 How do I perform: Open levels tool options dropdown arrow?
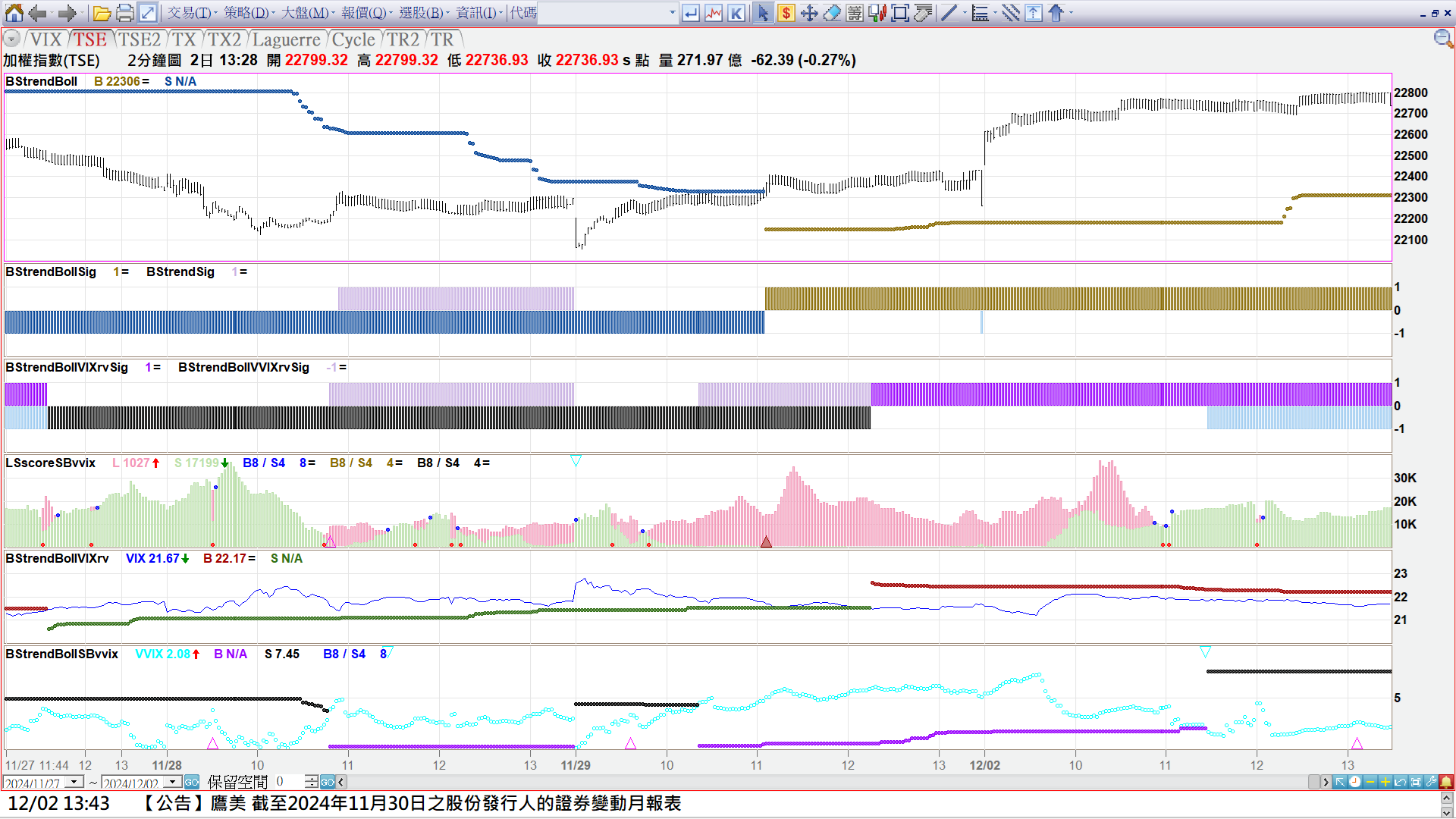(995, 13)
